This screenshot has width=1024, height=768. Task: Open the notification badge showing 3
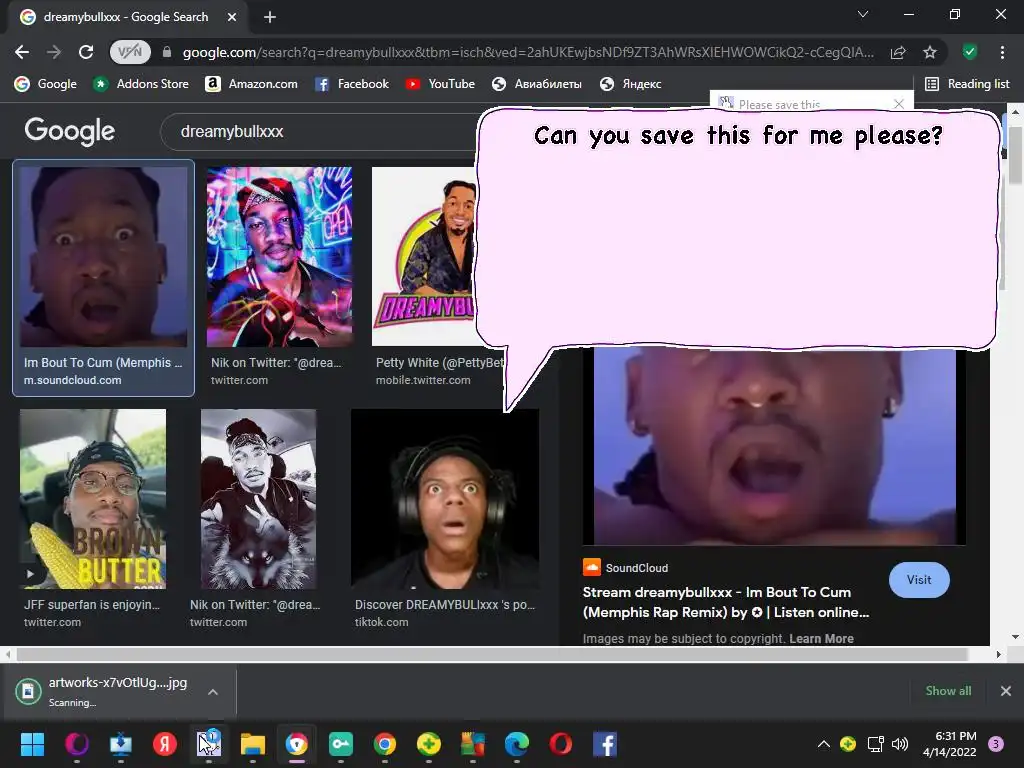pyautogui.click(x=996, y=744)
